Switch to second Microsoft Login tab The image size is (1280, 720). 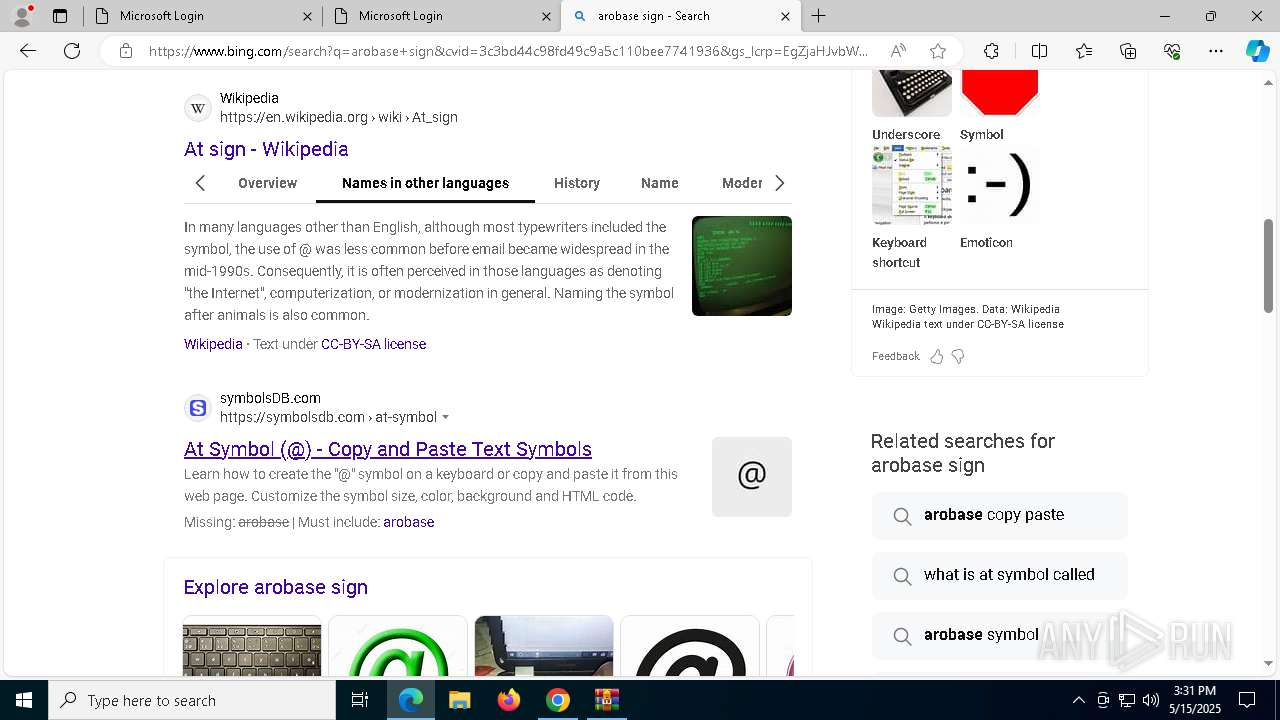click(x=442, y=16)
